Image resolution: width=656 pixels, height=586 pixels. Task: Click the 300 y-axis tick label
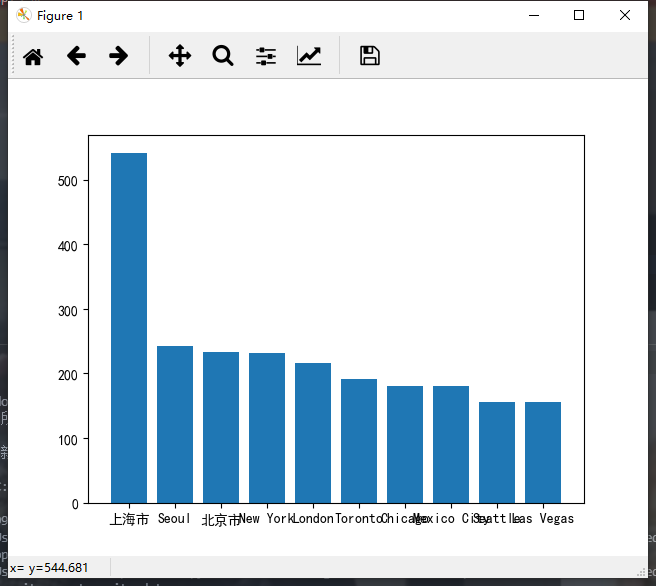[68, 311]
